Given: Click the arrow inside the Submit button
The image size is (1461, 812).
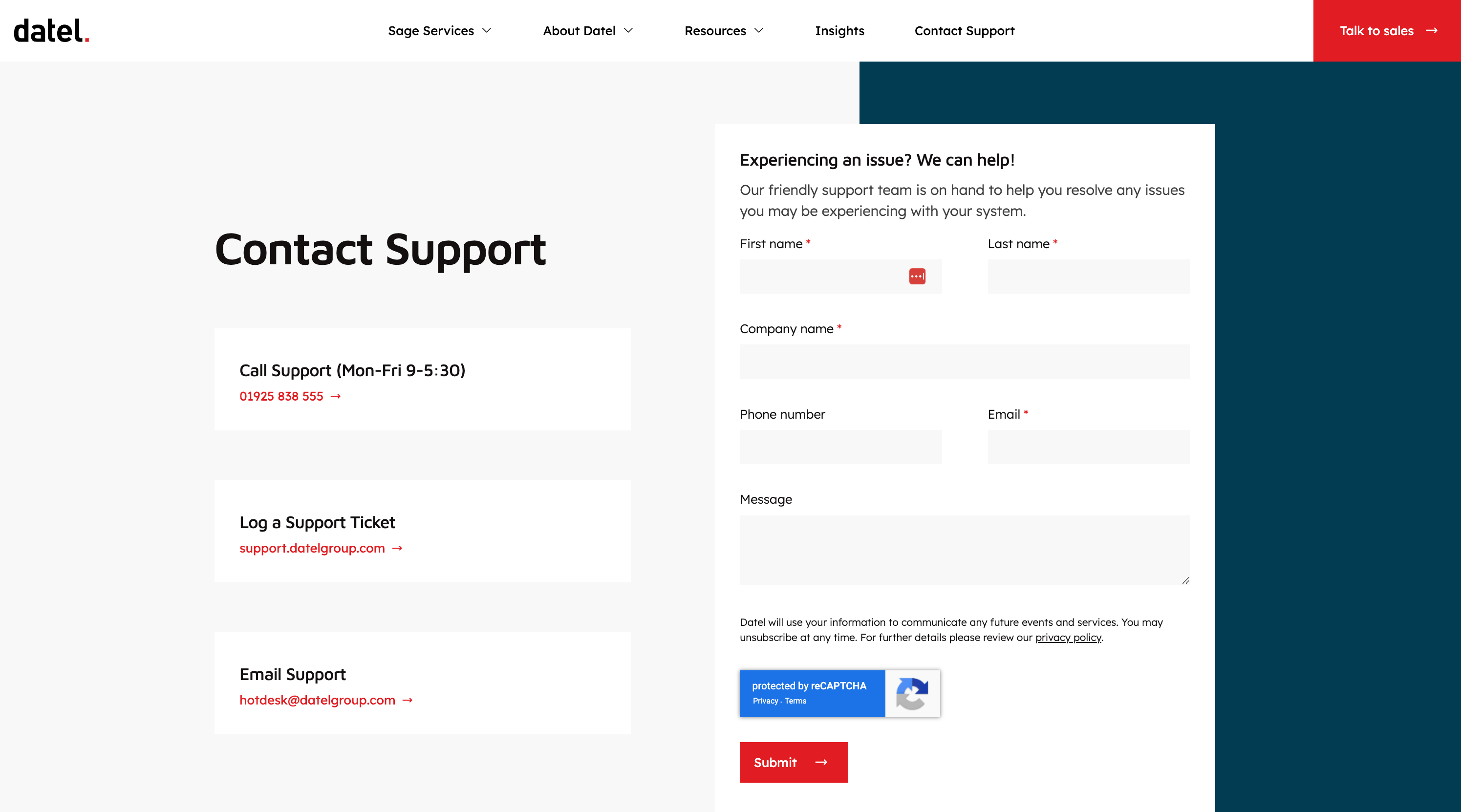Looking at the screenshot, I should coord(822,762).
